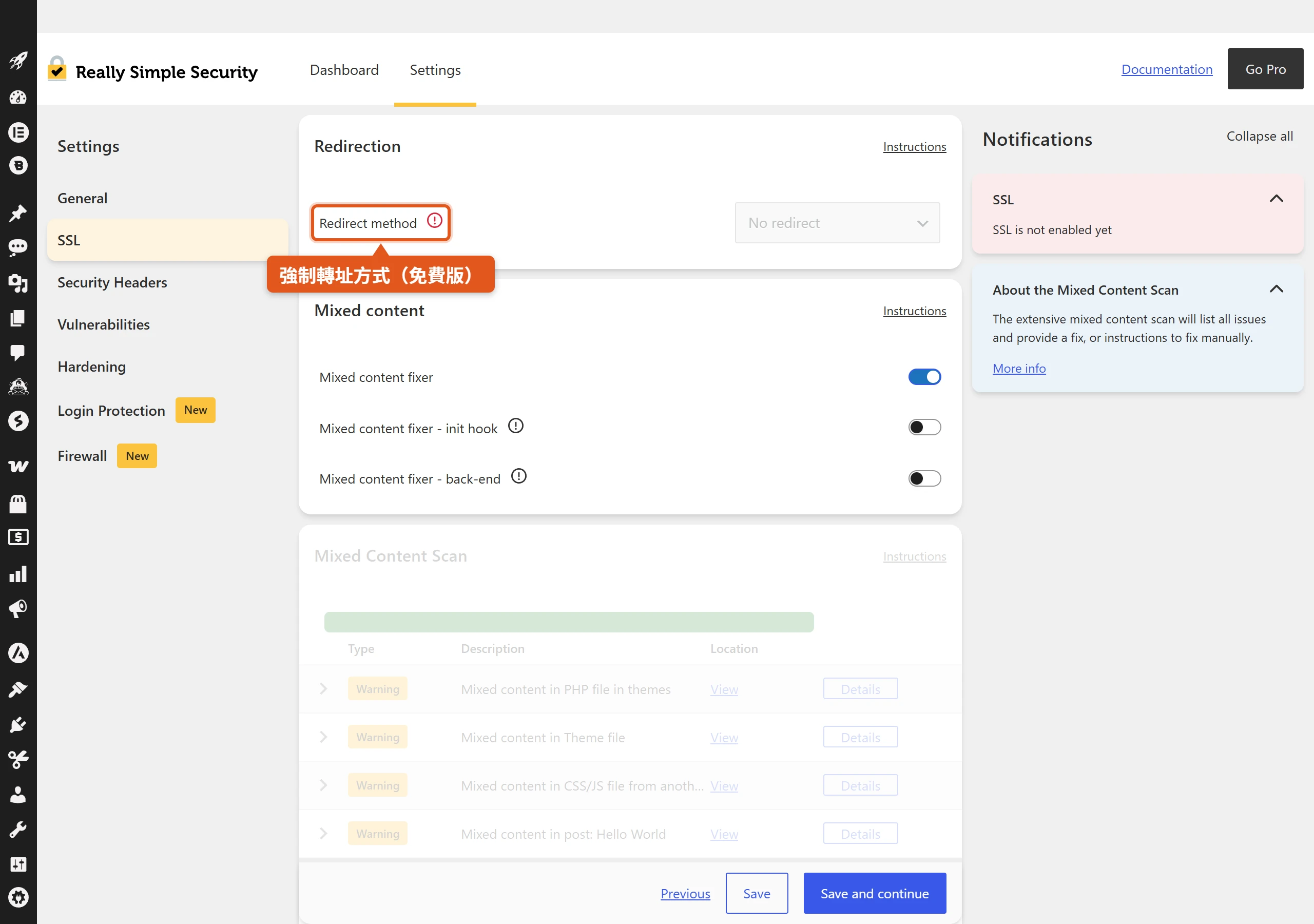Follow the More info link

click(1019, 368)
